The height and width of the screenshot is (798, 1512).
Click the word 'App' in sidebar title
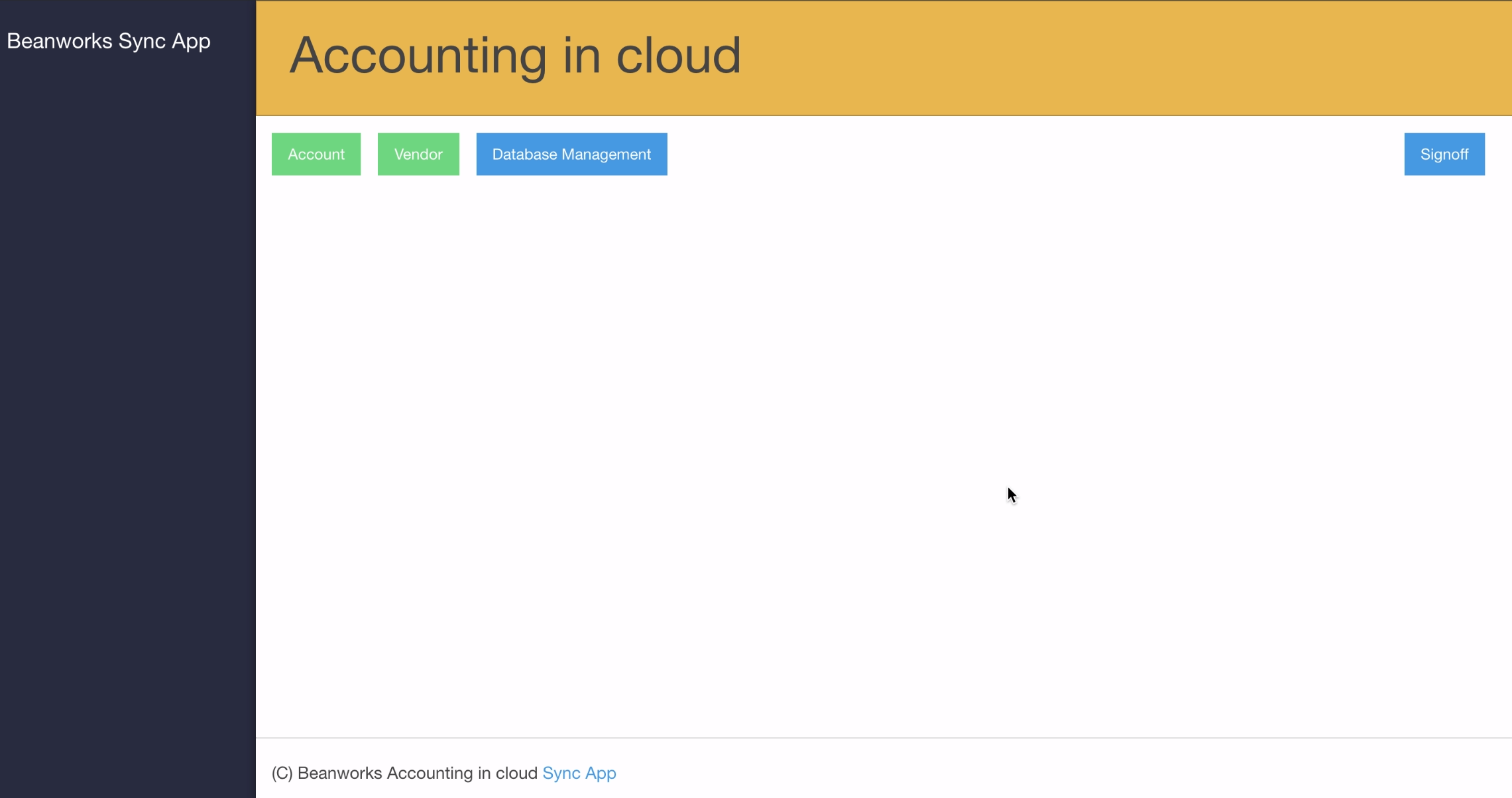tap(191, 42)
